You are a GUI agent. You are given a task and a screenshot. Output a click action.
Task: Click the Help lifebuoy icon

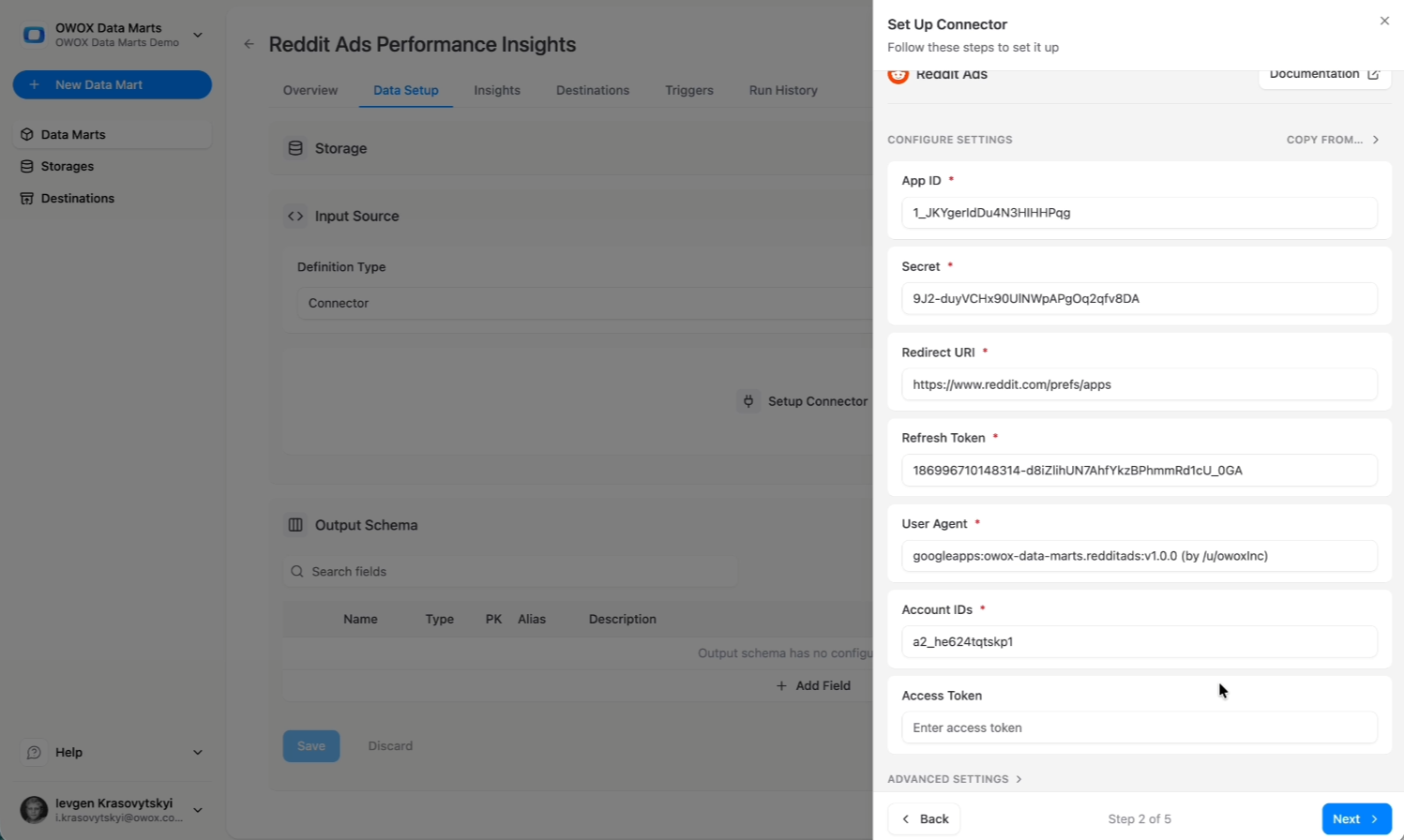coord(34,752)
